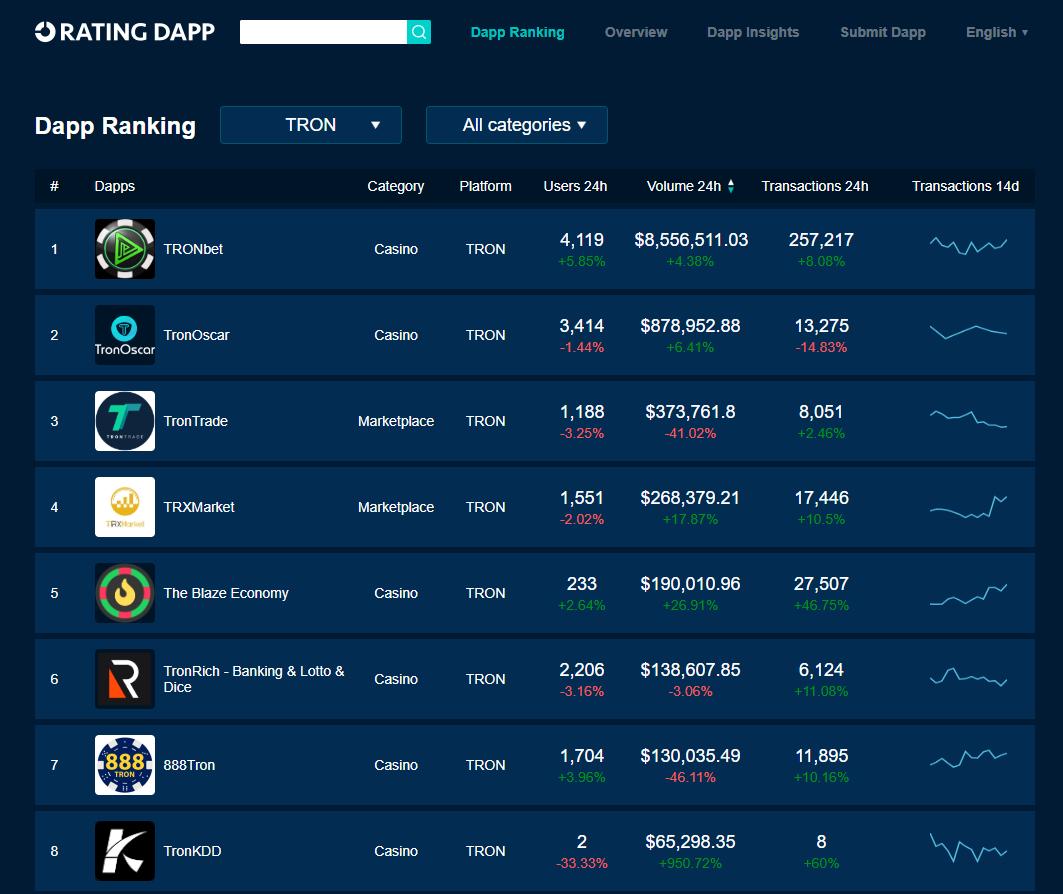Open the 888Tron dapp name link
This screenshot has height=894, width=1063.
pyautogui.click(x=189, y=765)
